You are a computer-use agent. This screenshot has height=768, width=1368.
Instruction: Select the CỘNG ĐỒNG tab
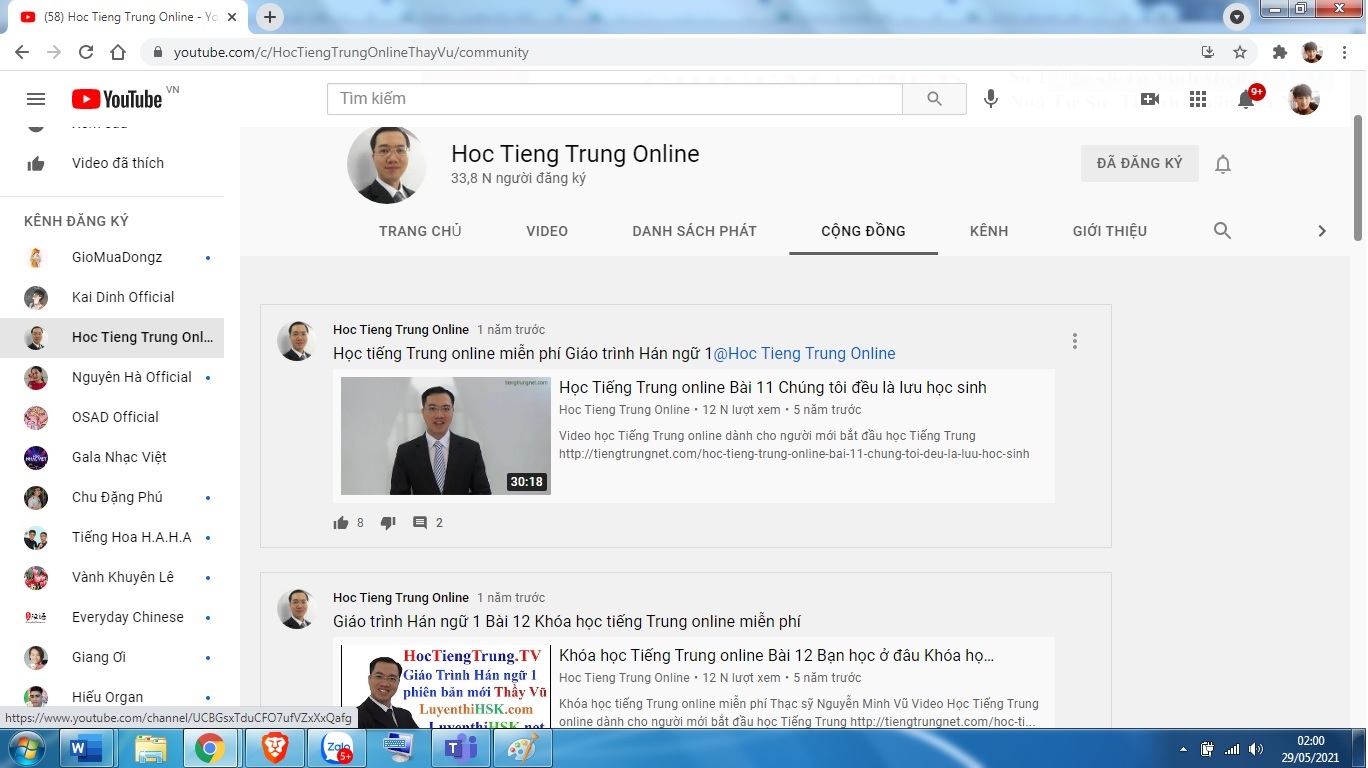(x=863, y=231)
